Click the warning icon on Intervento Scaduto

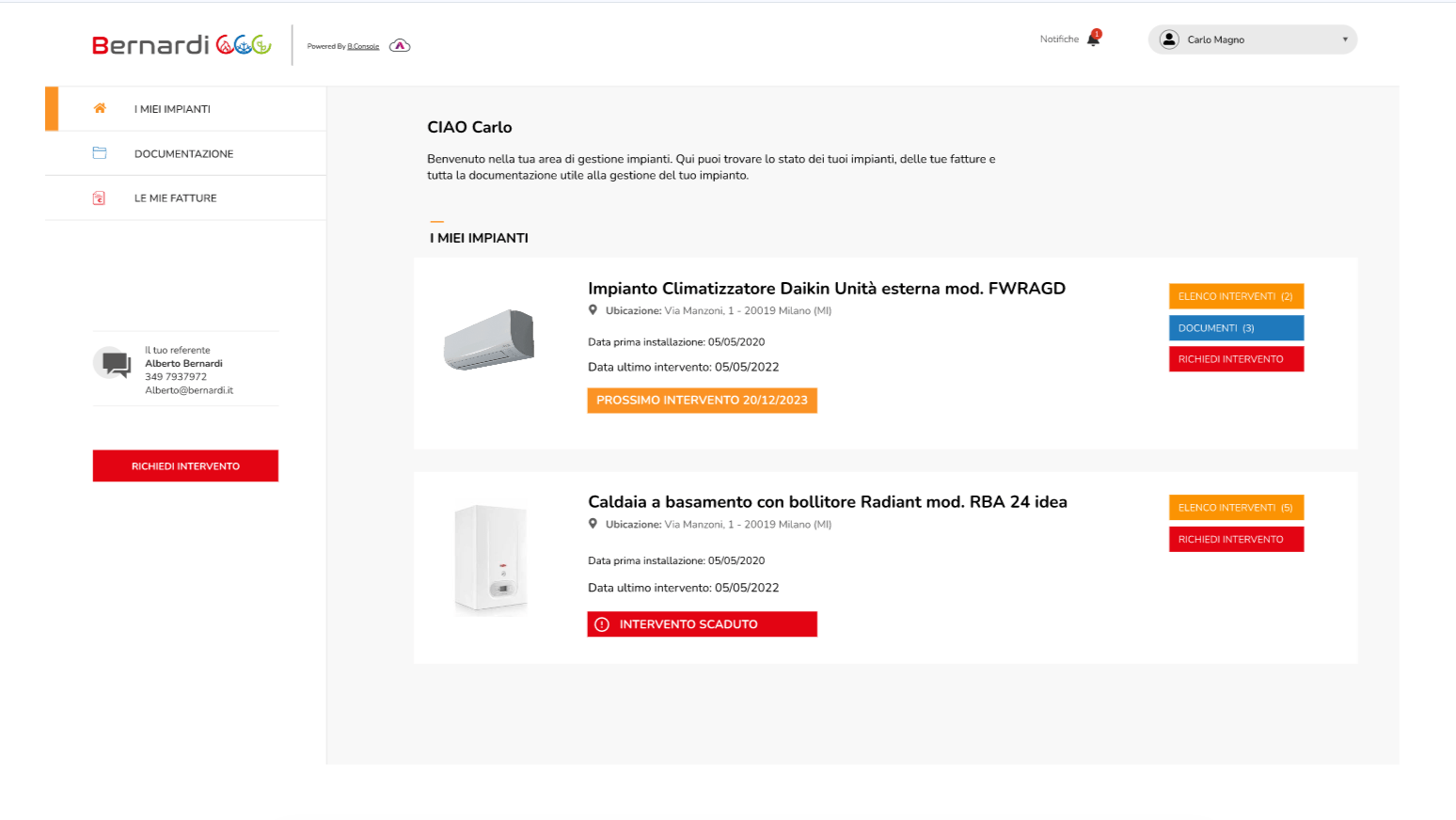pos(602,624)
